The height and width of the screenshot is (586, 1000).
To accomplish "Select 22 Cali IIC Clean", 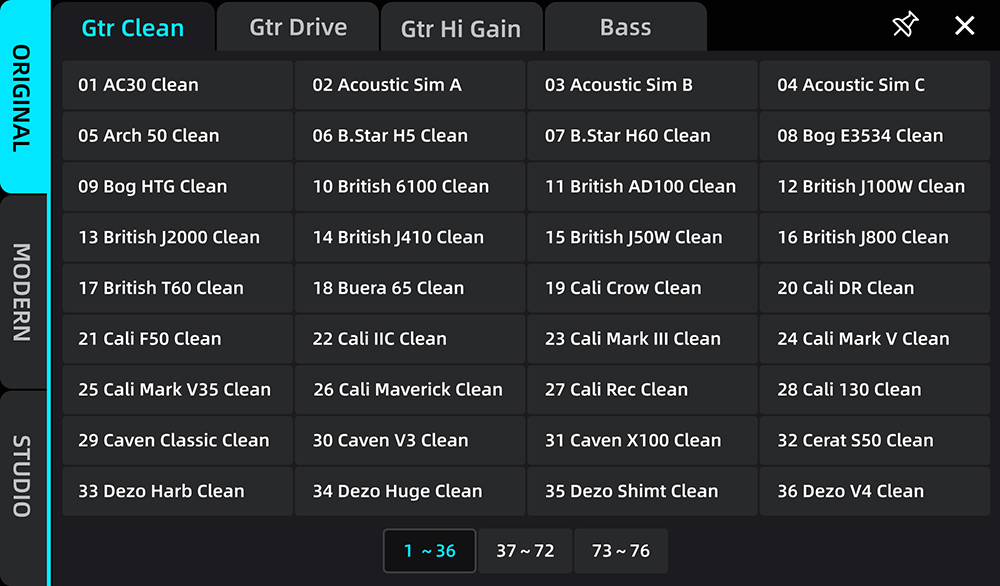I will pos(410,339).
